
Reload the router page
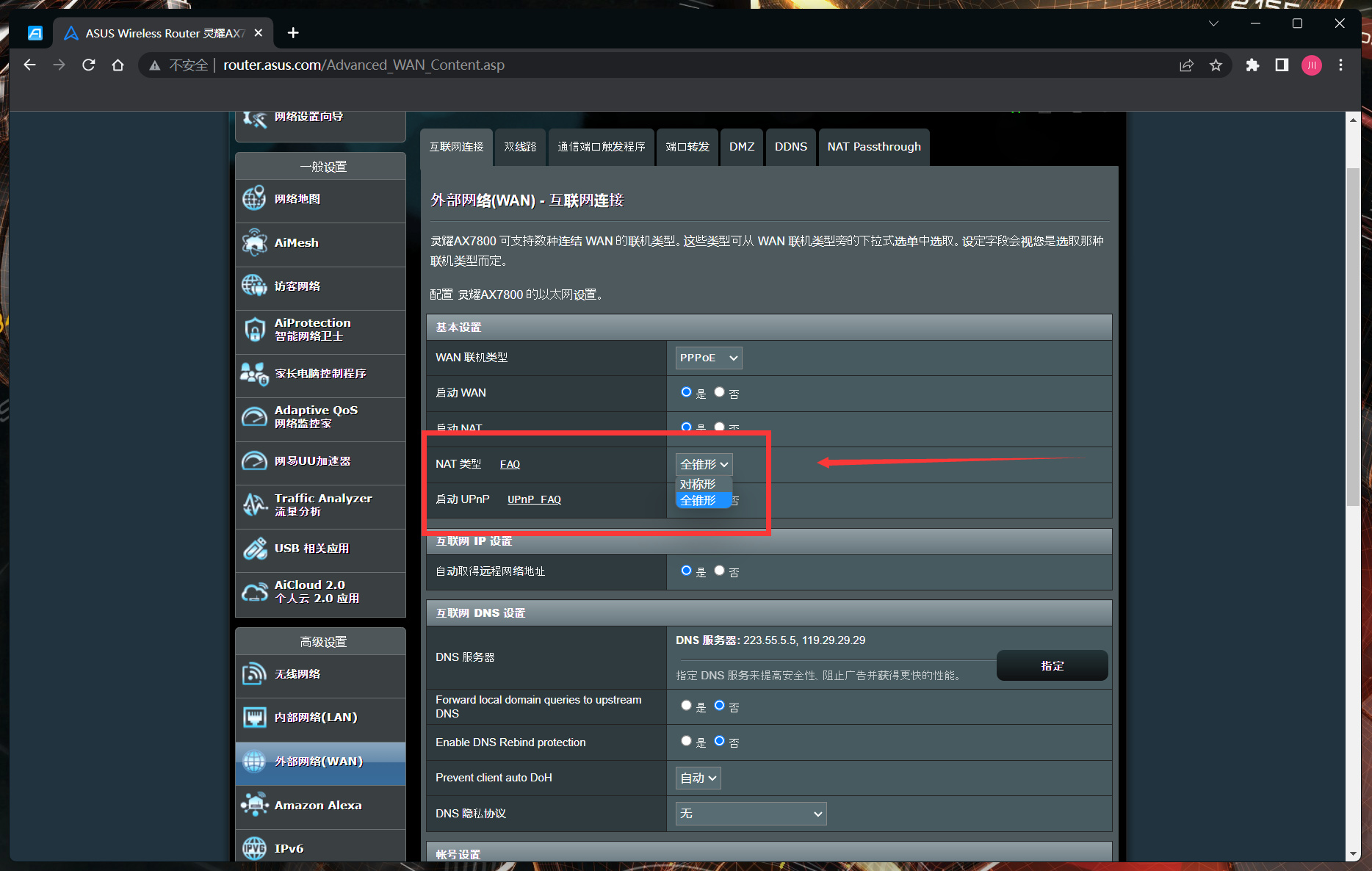89,65
